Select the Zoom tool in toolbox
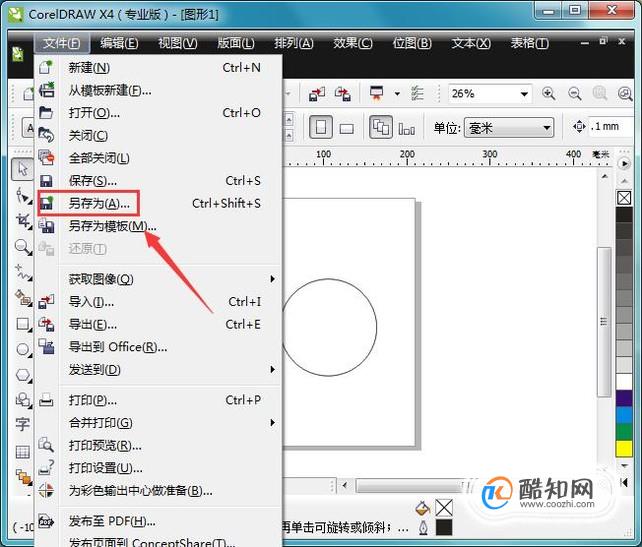Screen dimensions: 642x547 point(23,247)
